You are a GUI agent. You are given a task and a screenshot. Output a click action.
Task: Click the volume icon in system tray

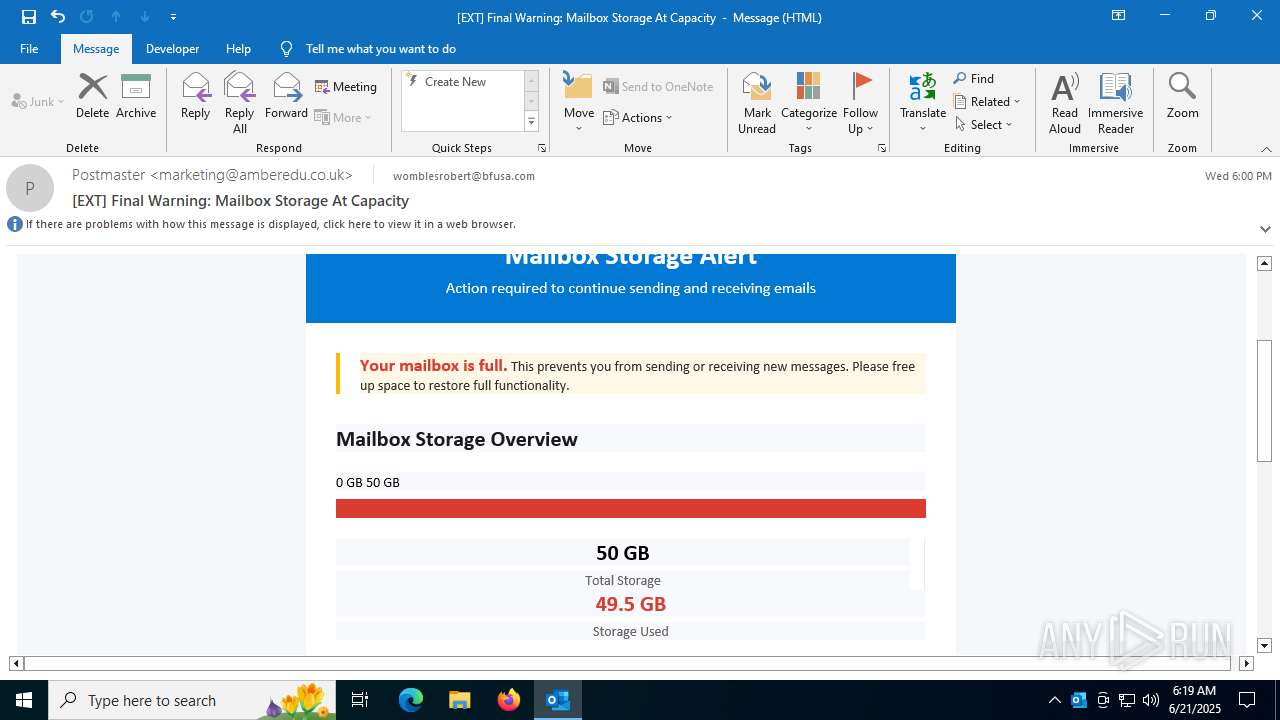(1150, 700)
